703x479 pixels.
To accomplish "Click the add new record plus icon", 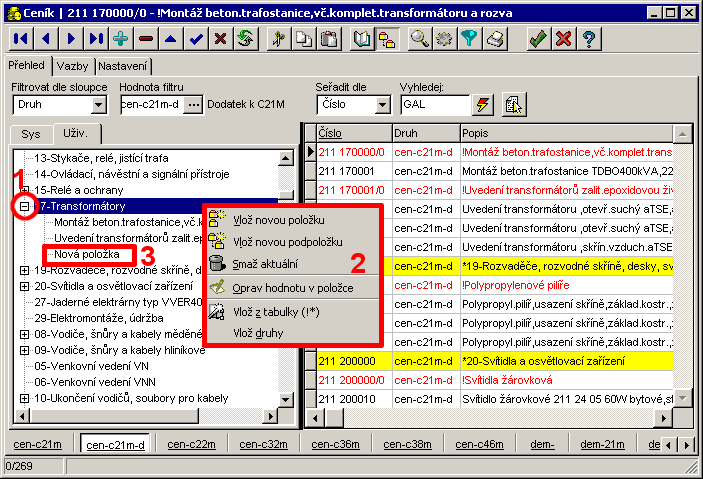I will tap(121, 39).
